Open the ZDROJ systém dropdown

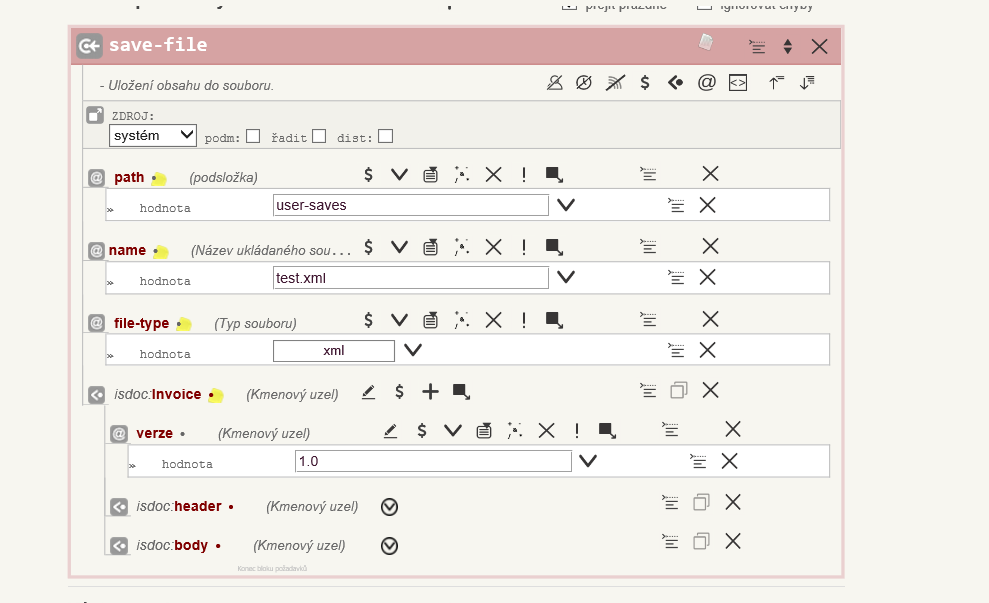[x=153, y=135]
